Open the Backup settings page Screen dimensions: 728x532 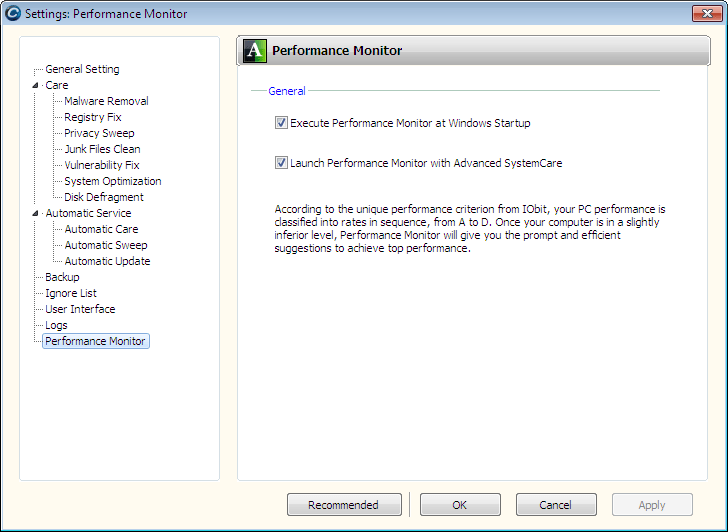[62, 277]
